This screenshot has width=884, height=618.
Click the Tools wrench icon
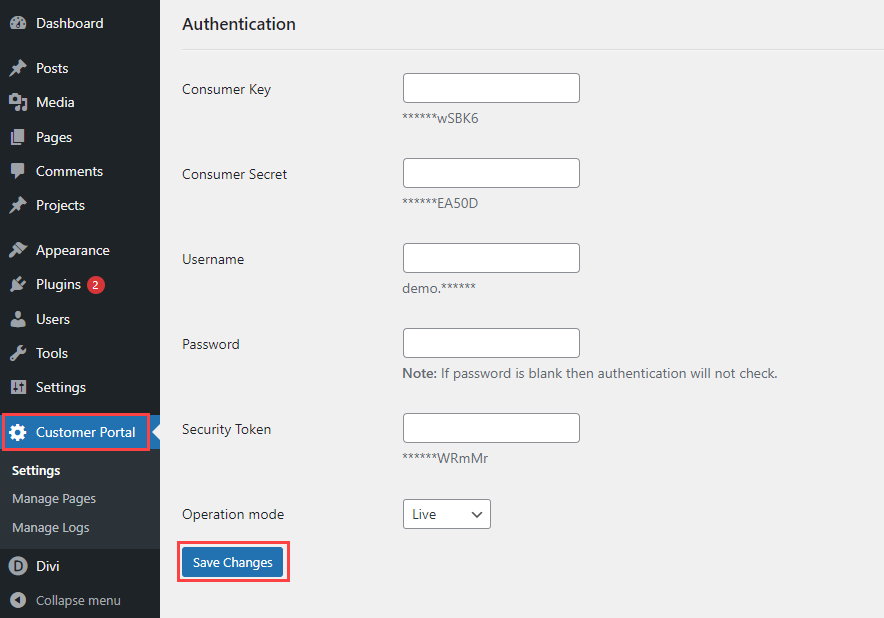pyautogui.click(x=18, y=353)
